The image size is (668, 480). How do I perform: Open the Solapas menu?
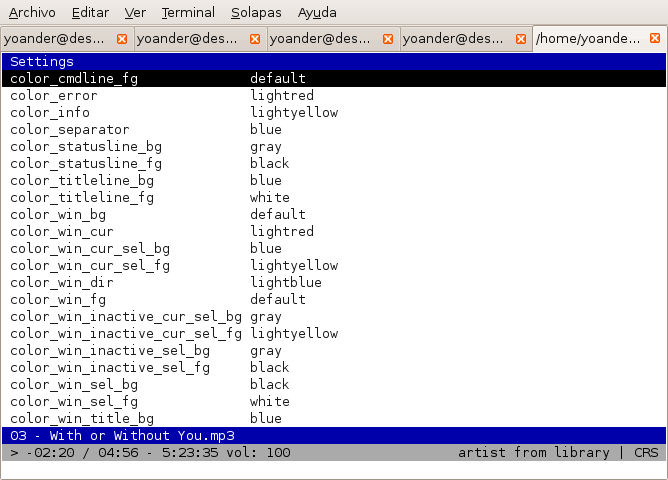point(256,13)
